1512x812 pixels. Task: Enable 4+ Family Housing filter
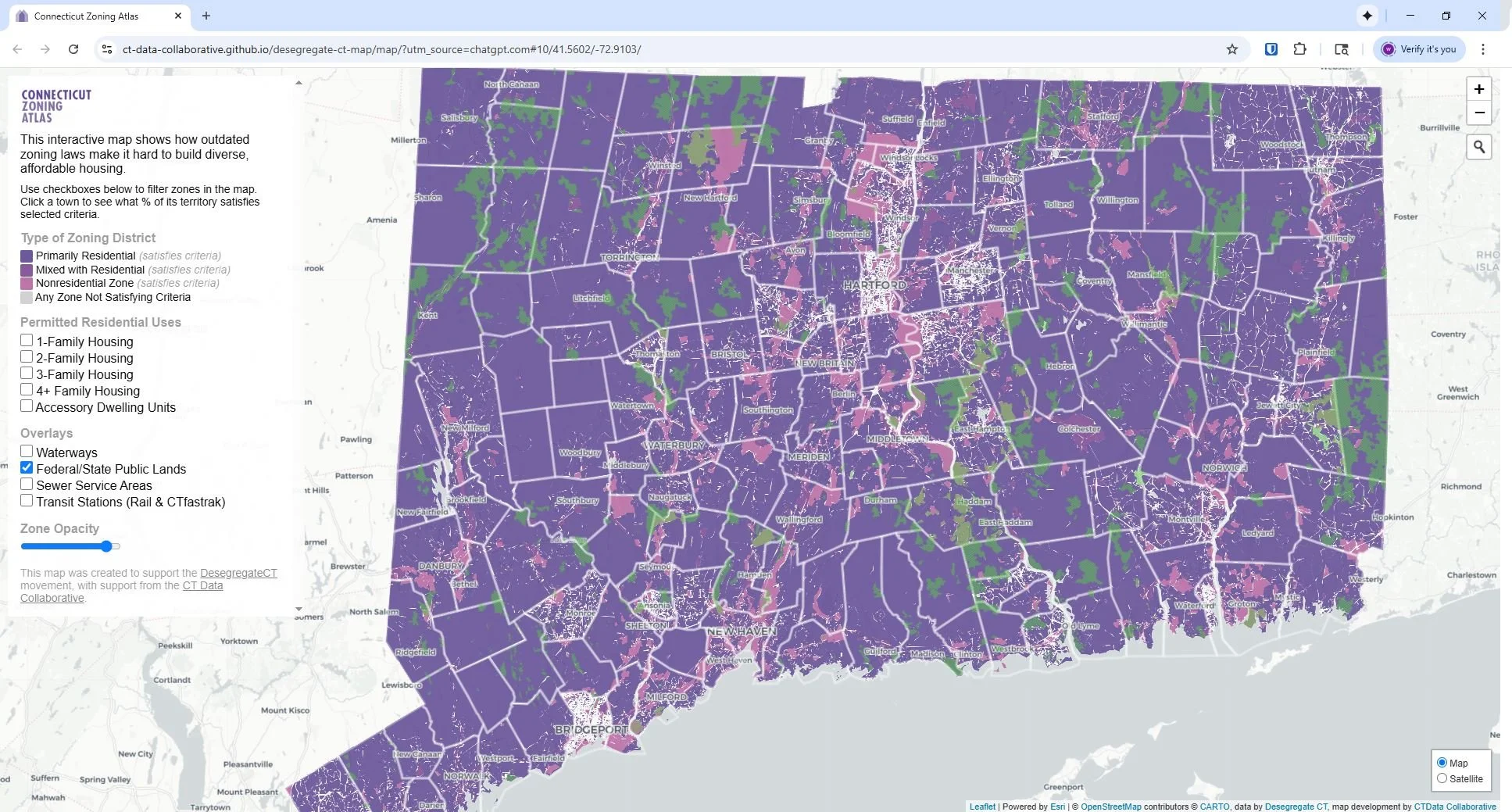pyautogui.click(x=27, y=390)
